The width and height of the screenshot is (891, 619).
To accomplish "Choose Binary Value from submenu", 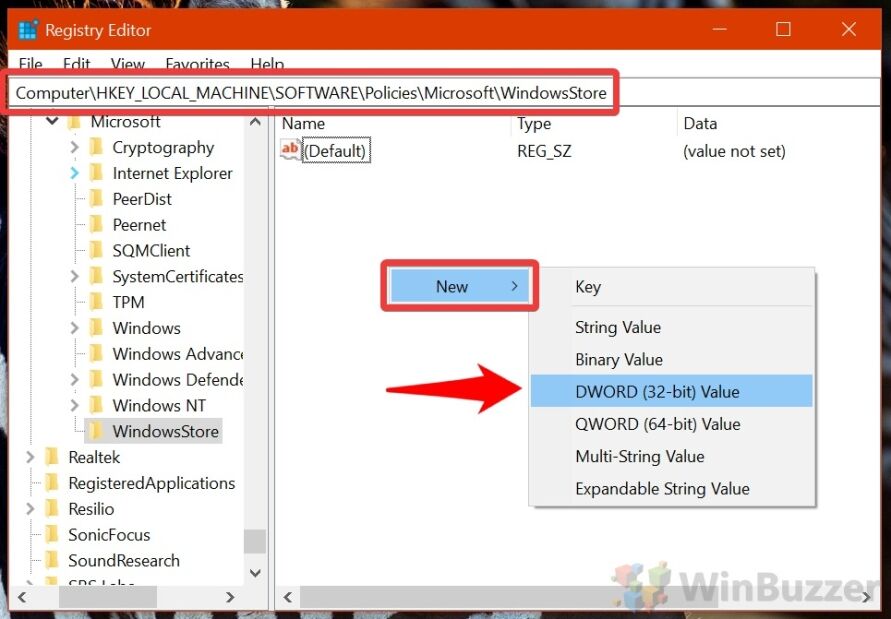I will (672, 359).
